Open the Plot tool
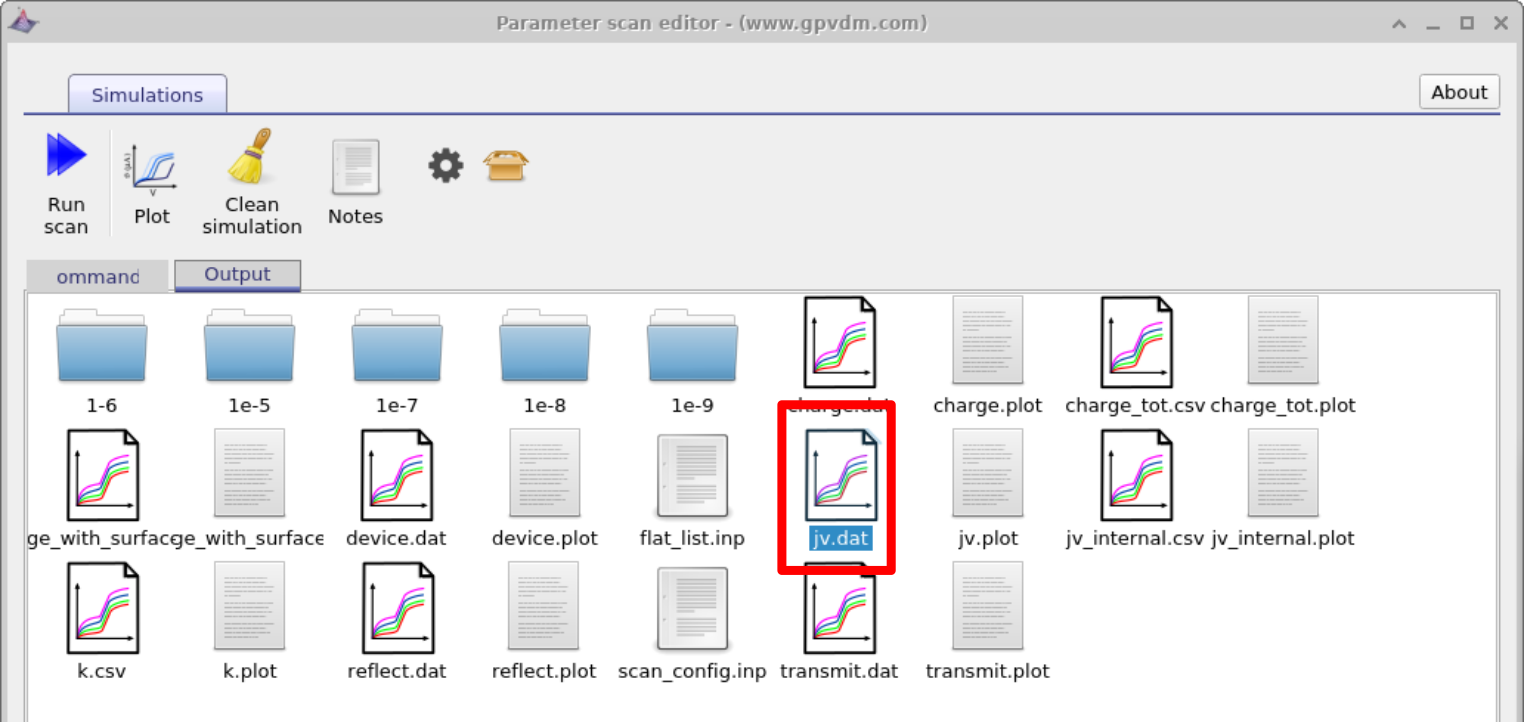 152,180
